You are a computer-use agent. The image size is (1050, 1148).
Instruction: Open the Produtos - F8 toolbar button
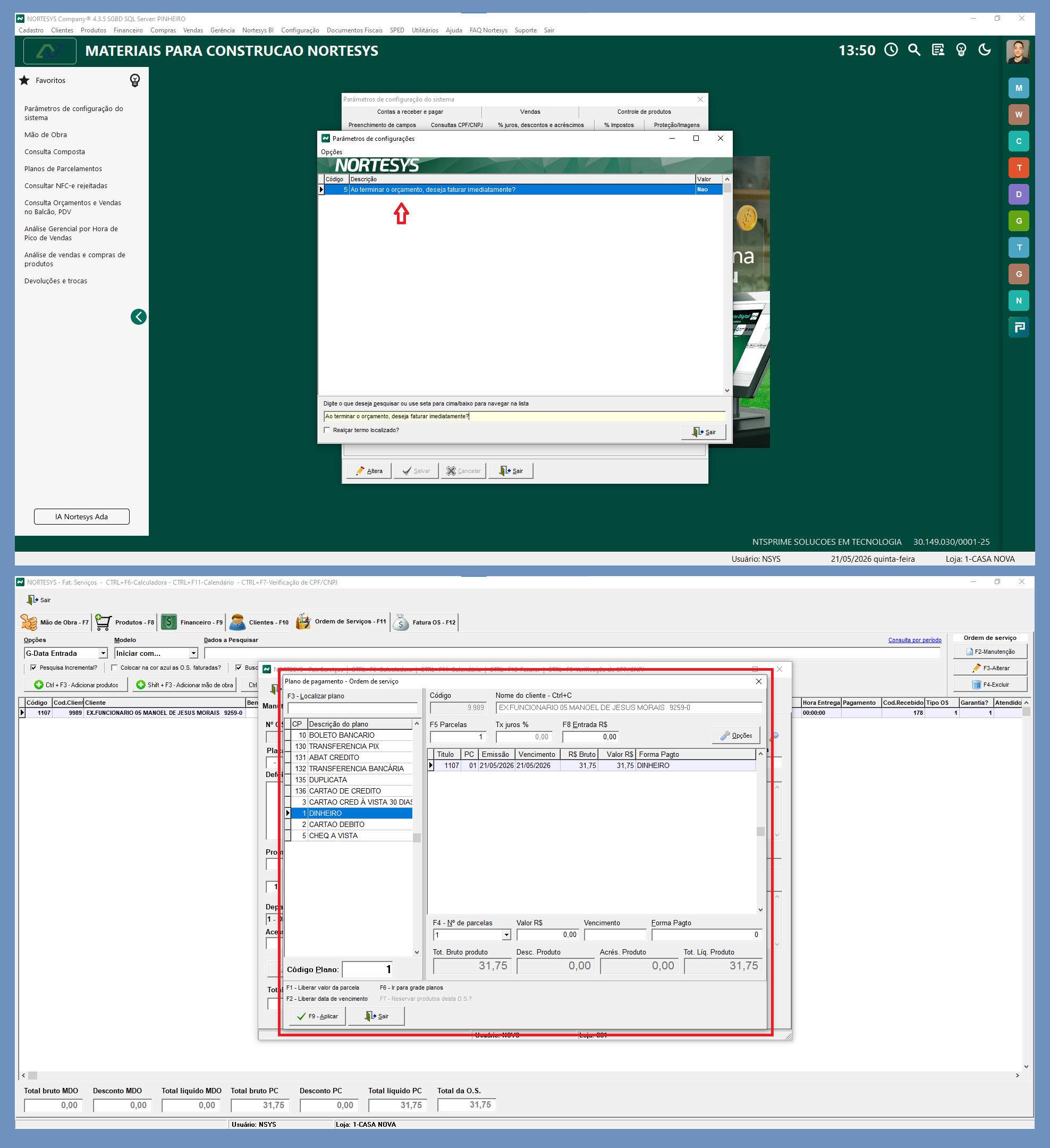pos(125,622)
